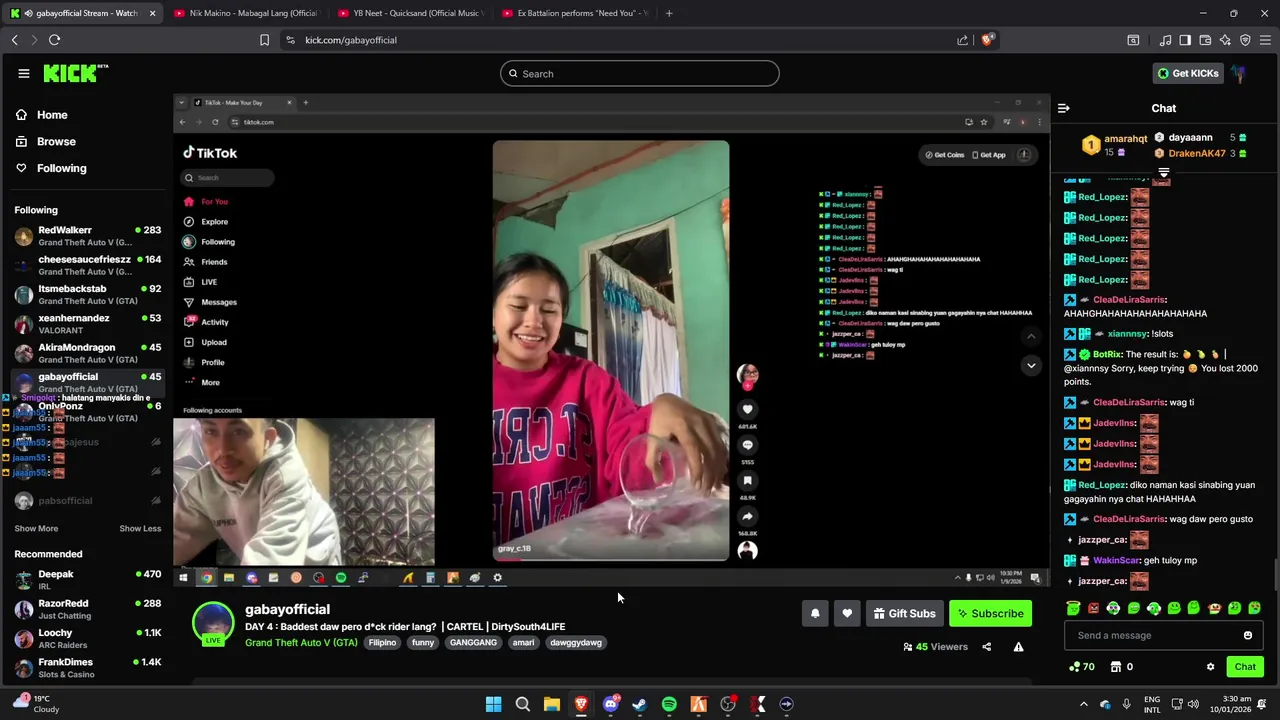Click the green Subscribe button
1280x720 pixels.
tap(990, 614)
